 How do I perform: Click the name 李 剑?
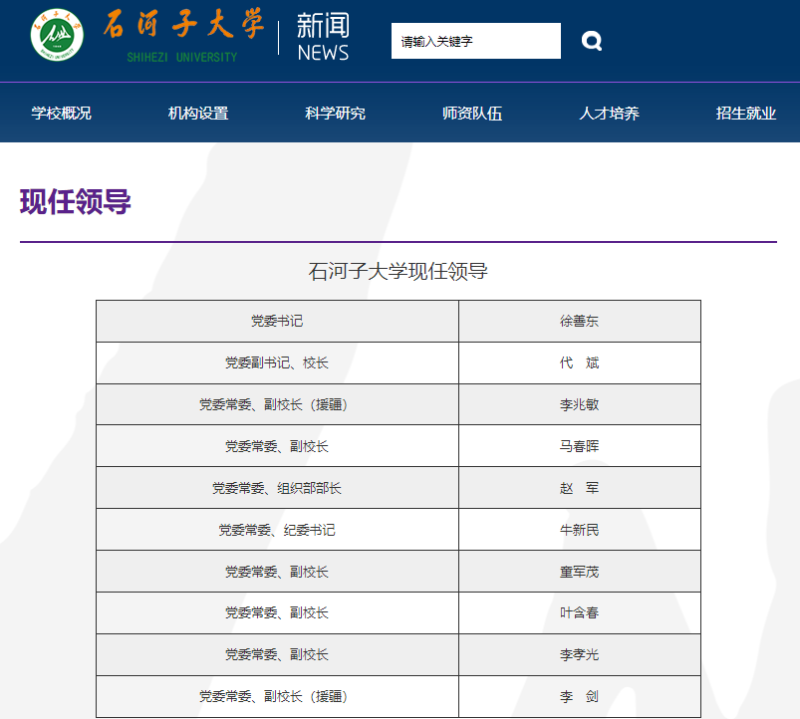click(x=579, y=696)
